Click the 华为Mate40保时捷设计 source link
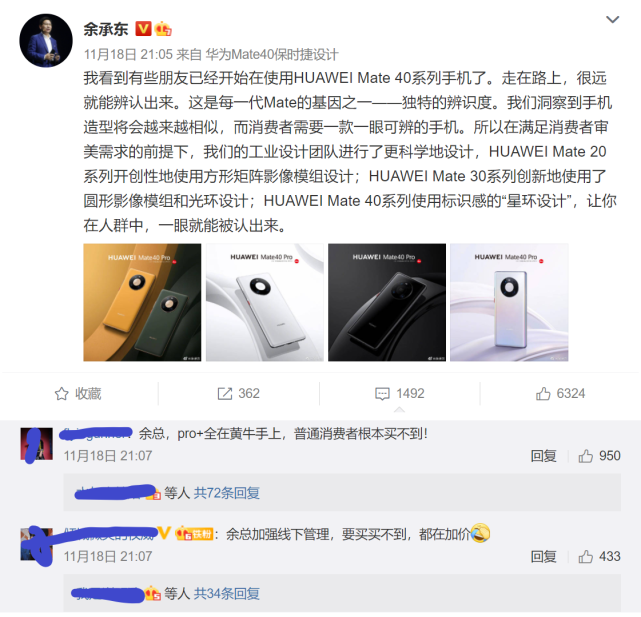641x617 pixels. [272, 54]
